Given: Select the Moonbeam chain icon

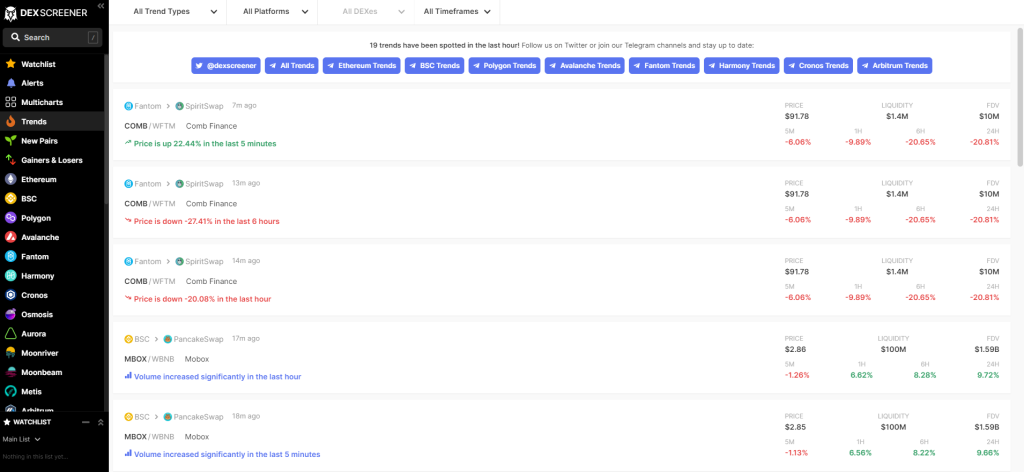Looking at the screenshot, I should coord(10,372).
